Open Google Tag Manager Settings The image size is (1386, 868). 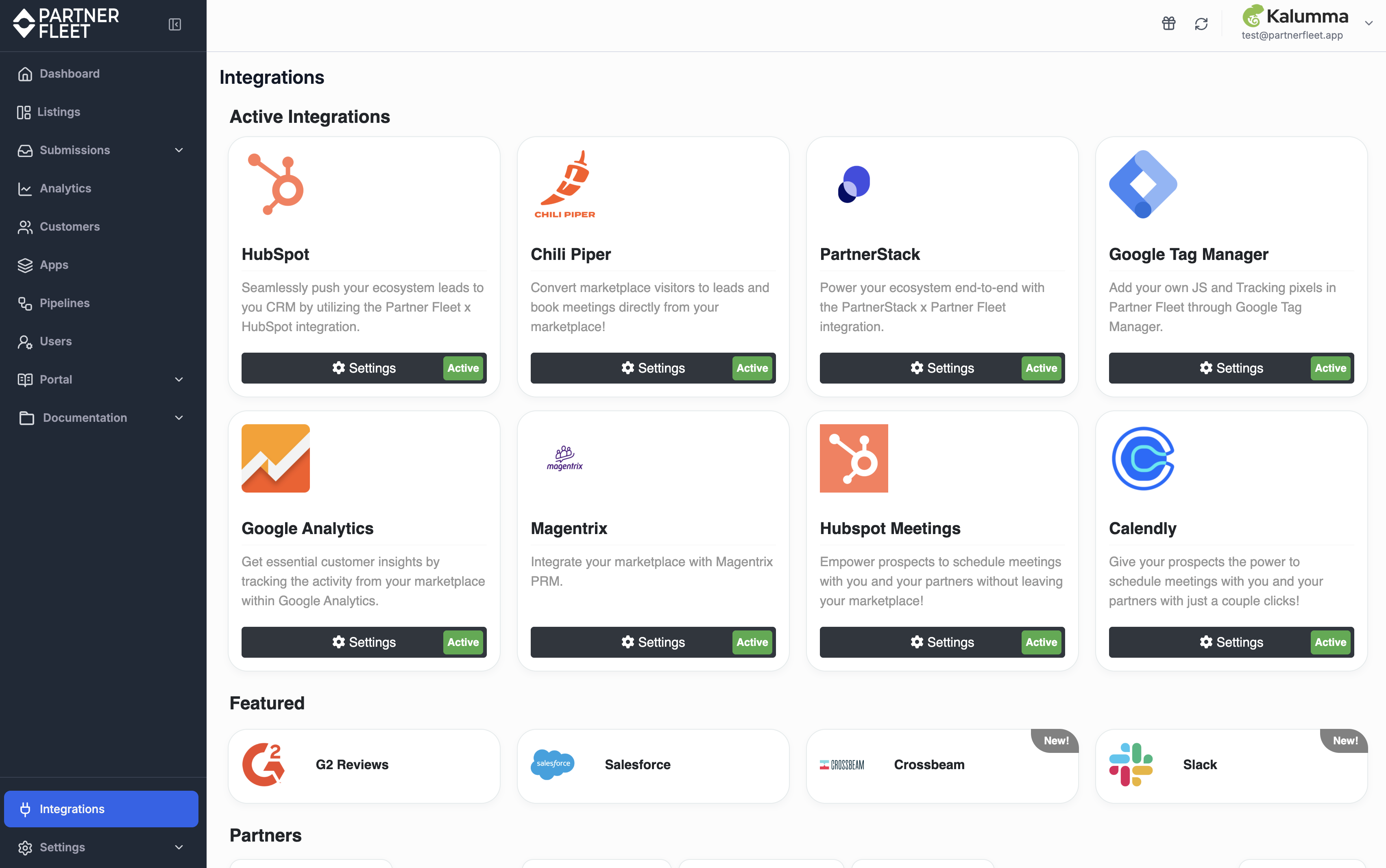(x=1231, y=368)
